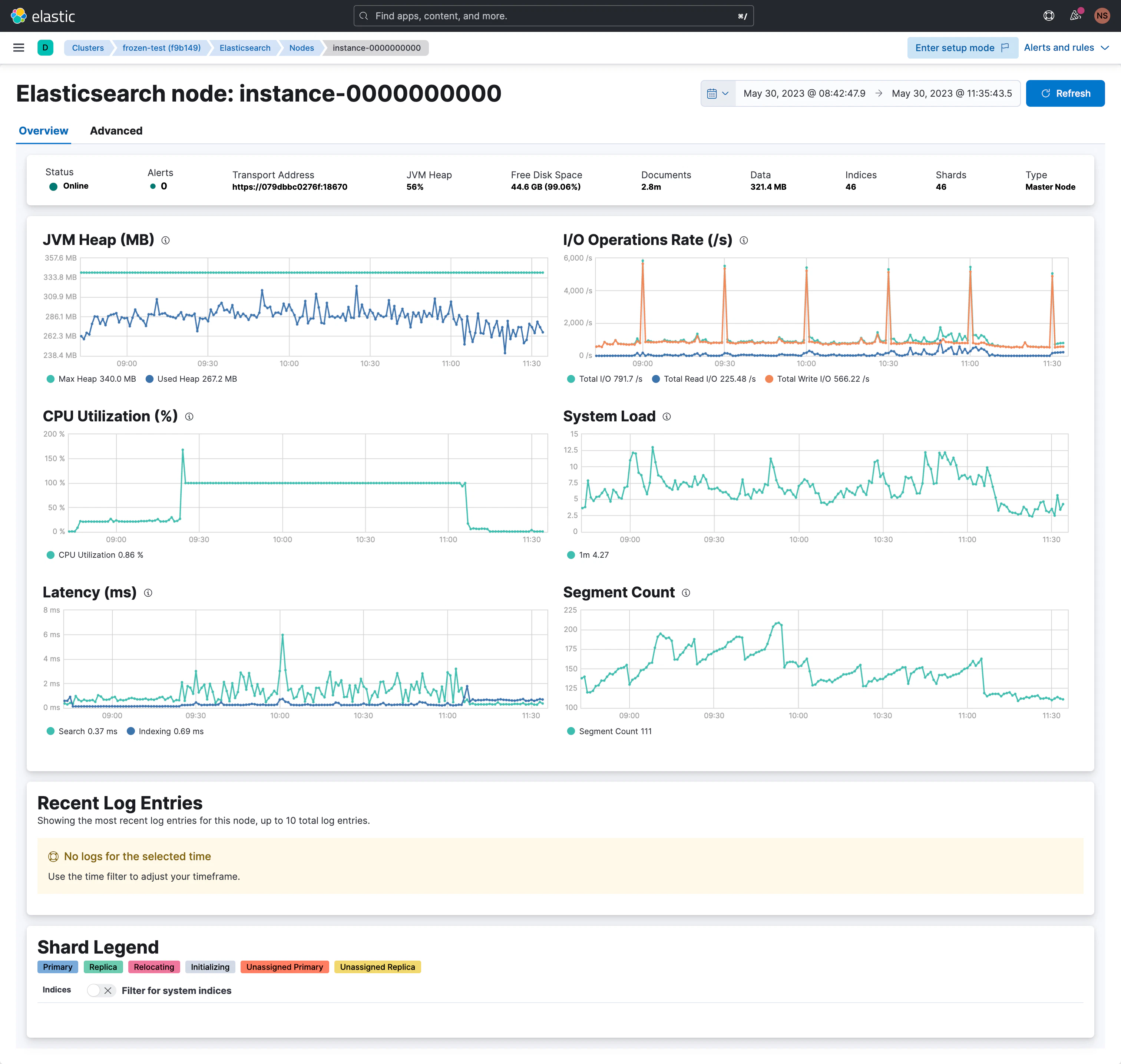This screenshot has width=1121, height=1064.
Task: Open the hamburger navigation menu
Action: (19, 48)
